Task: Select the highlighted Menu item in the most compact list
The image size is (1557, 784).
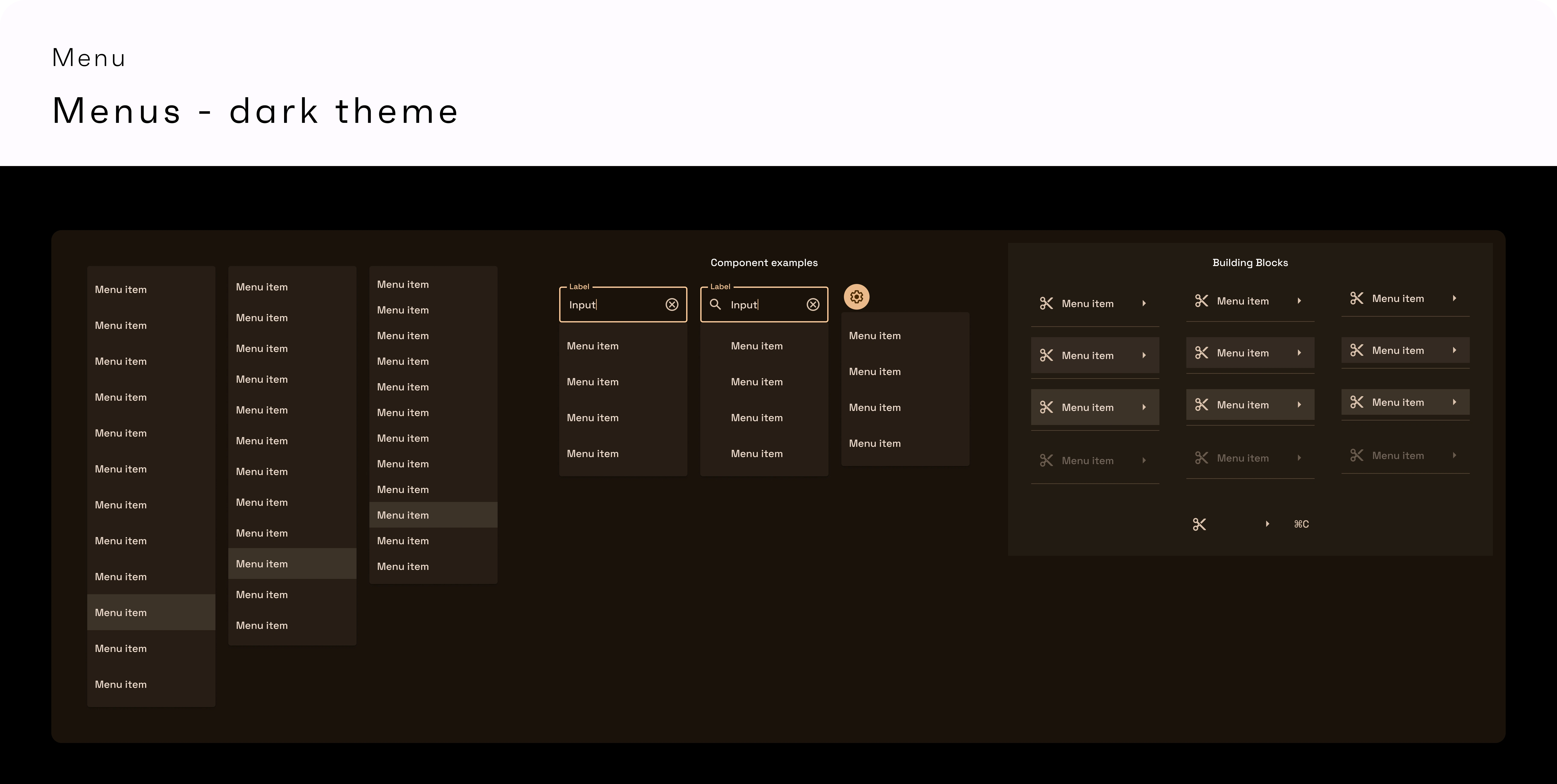Action: pyautogui.click(x=433, y=515)
